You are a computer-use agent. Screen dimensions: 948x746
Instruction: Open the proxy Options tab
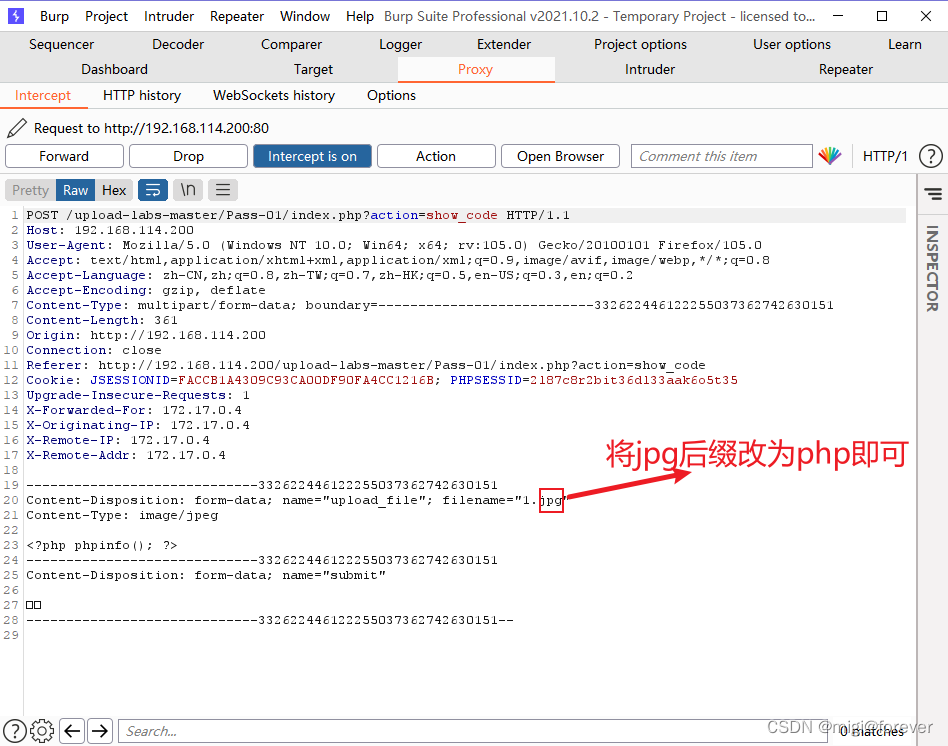pyautogui.click(x=391, y=96)
